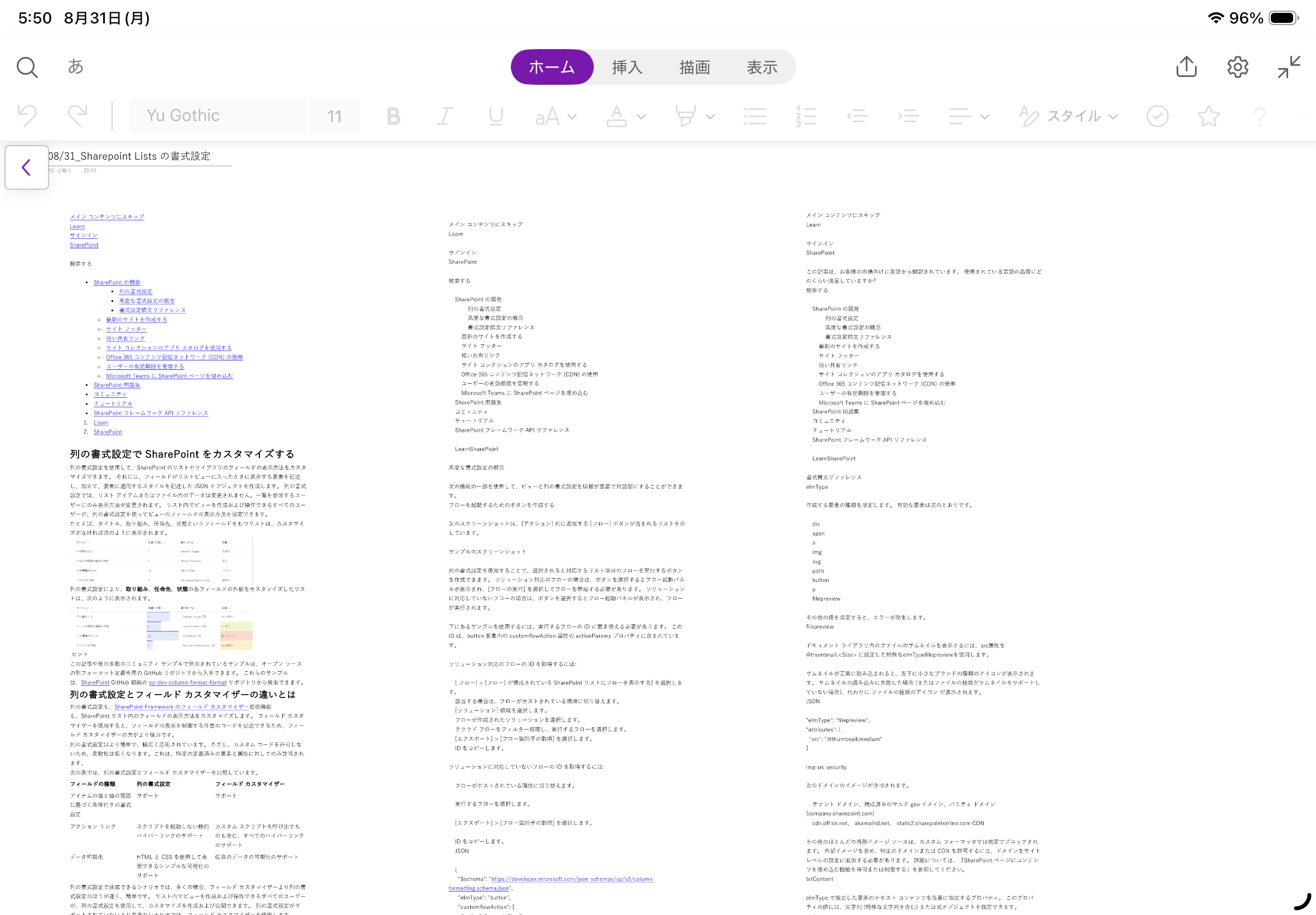The image size is (1316, 915).
Task: Click the redo arrow icon
Action: click(78, 116)
